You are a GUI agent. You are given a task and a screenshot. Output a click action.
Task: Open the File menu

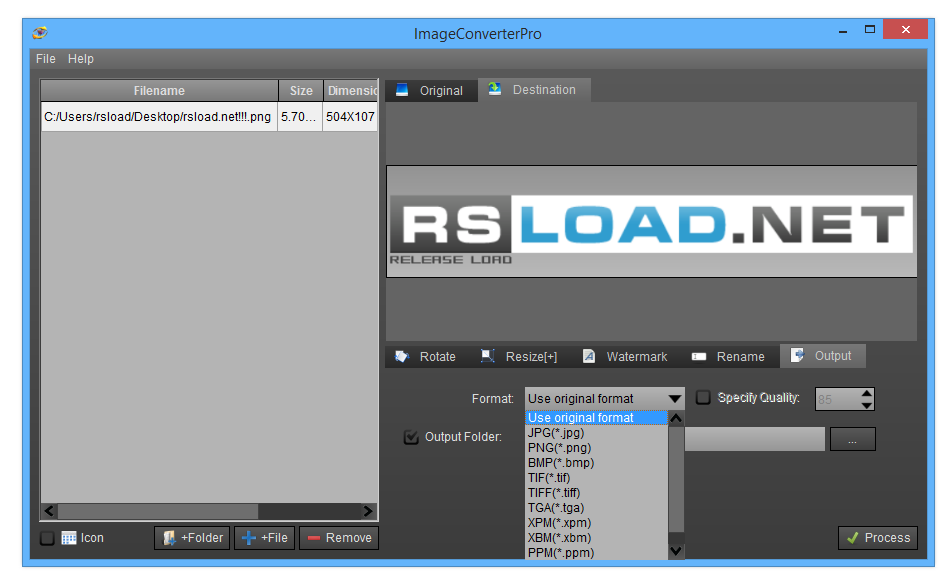(45, 59)
